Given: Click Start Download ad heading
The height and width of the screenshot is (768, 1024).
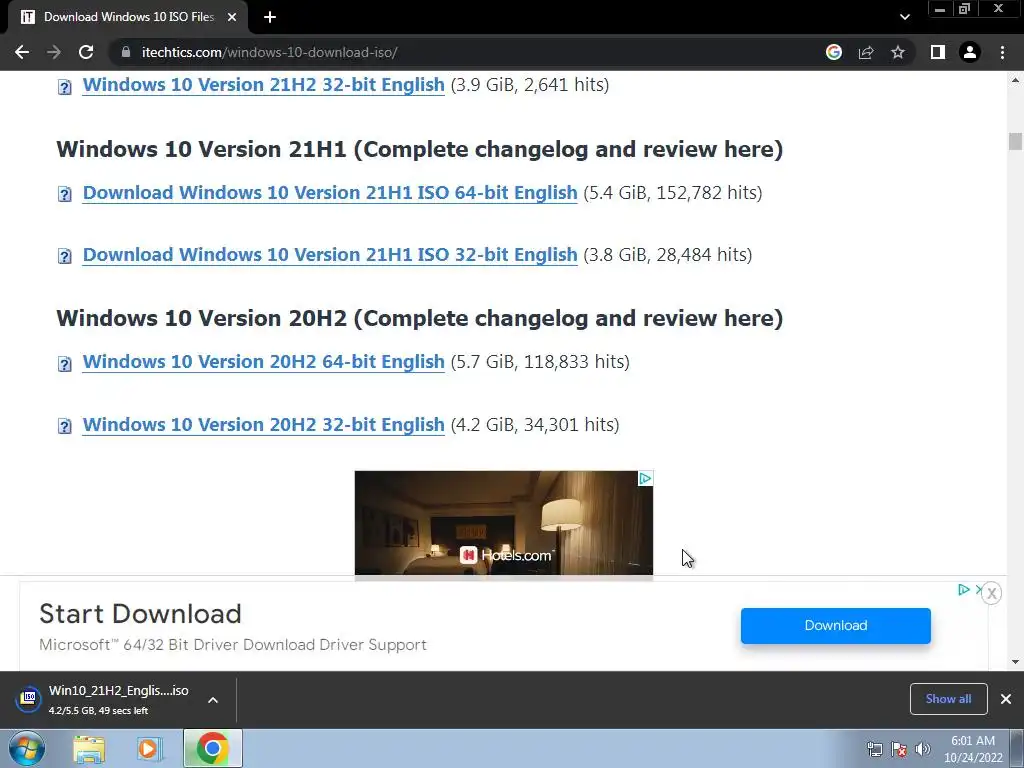Looking at the screenshot, I should (x=140, y=614).
